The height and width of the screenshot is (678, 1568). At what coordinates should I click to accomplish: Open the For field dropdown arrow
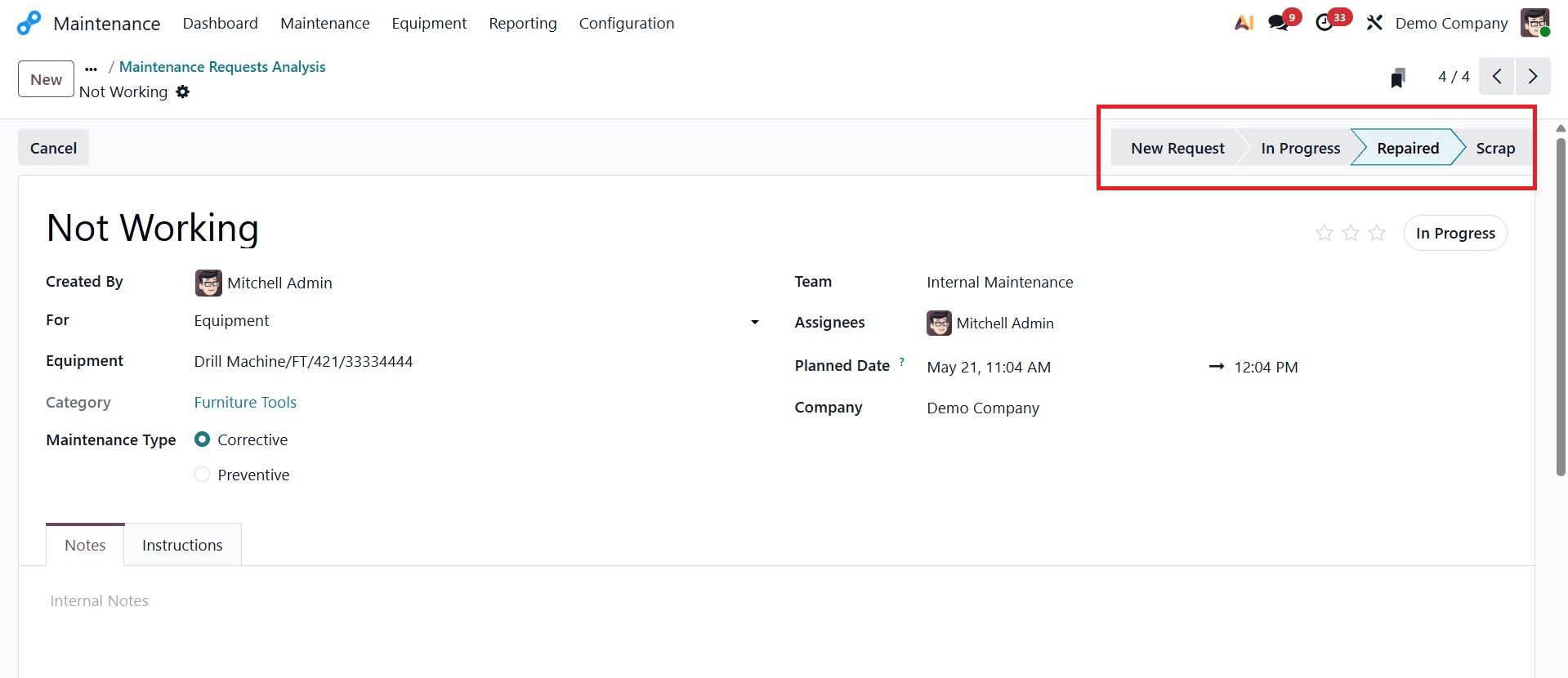755,322
